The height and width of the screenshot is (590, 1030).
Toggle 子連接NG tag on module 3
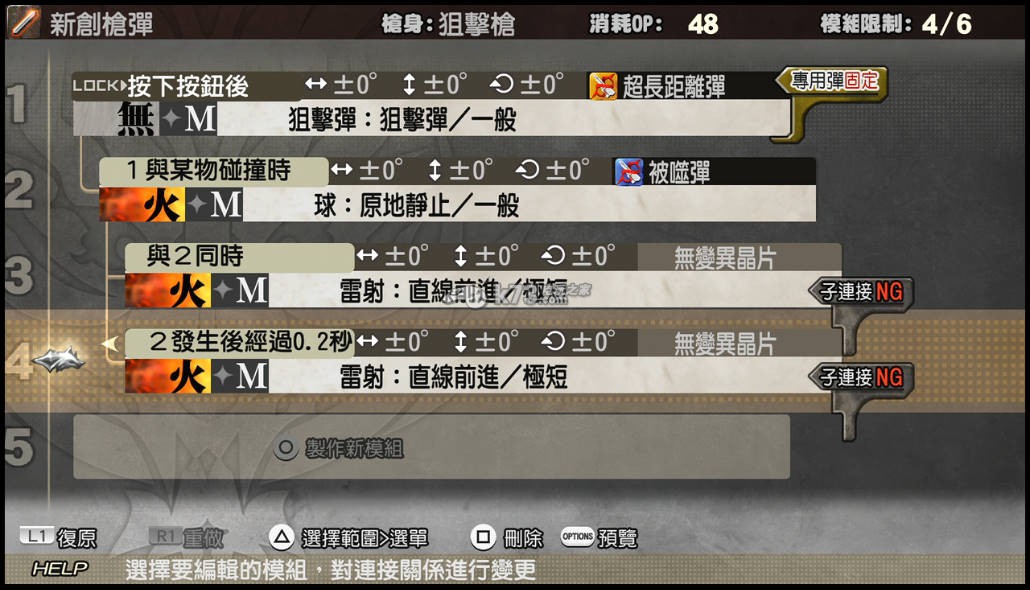(861, 291)
